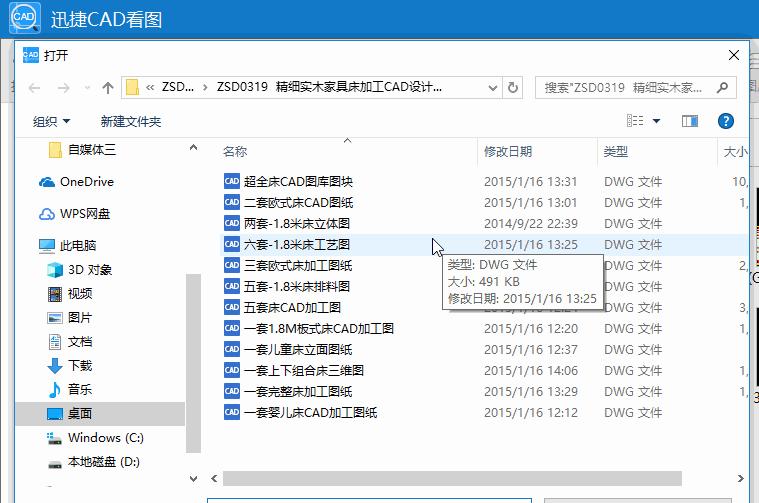Select file 超全床CAD图库图块
The width and height of the screenshot is (759, 503).
click(298, 182)
